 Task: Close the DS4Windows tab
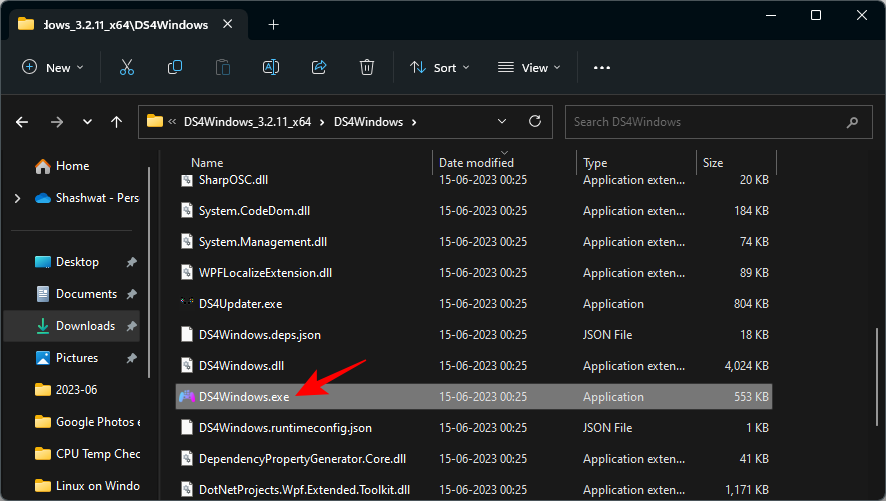pos(227,24)
